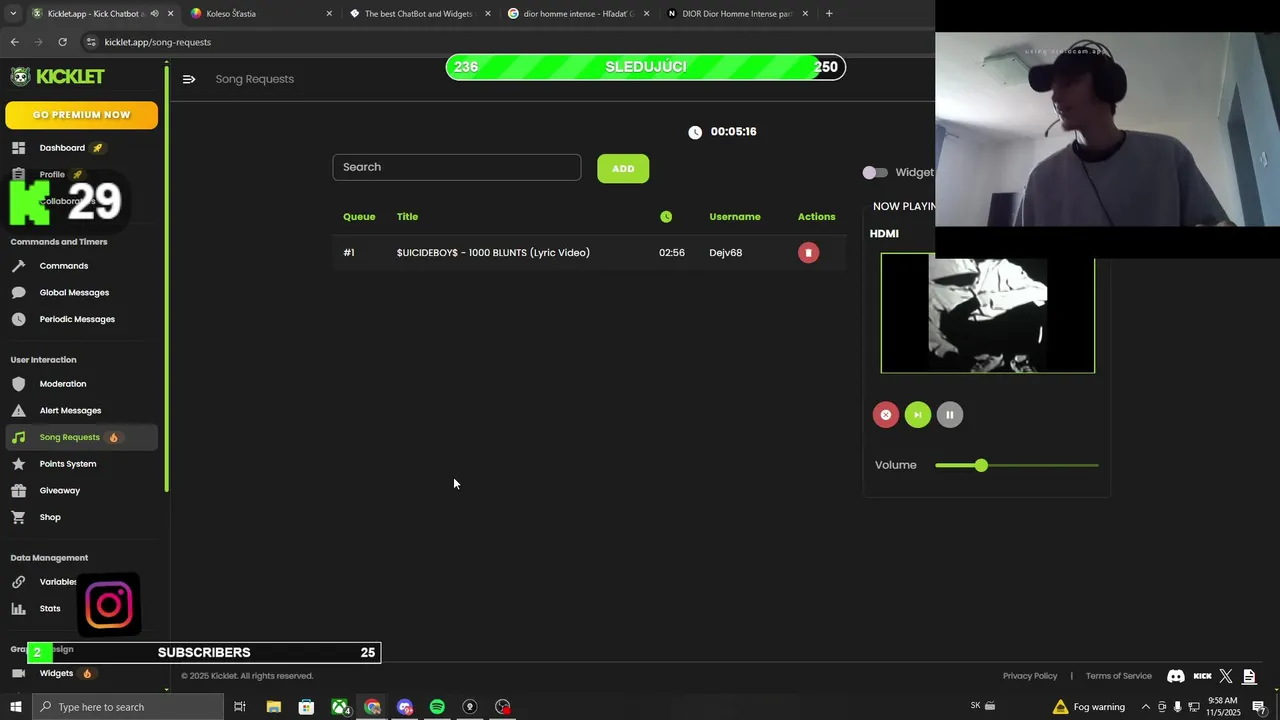Viewport: 1280px width, 720px height.
Task: Open the document icon in footer
Action: click(x=1249, y=676)
